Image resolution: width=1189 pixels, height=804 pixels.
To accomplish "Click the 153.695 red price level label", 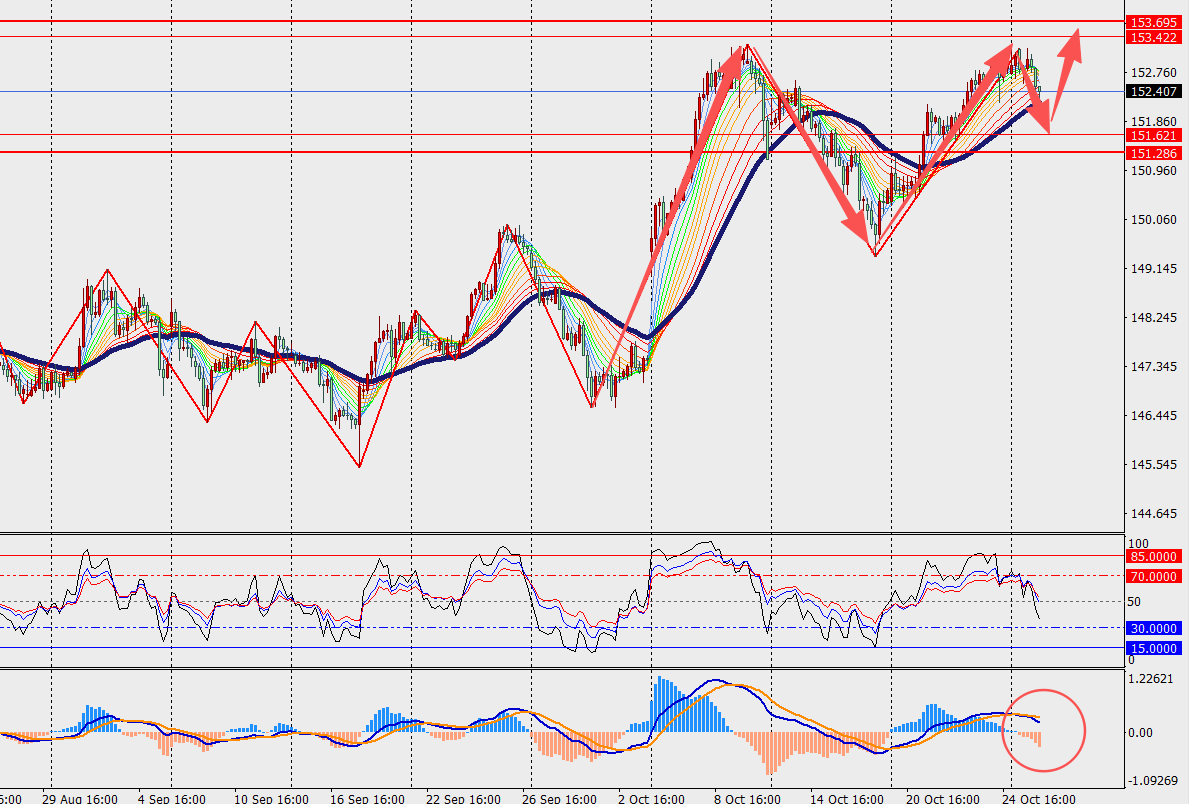I will pyautogui.click(x=1155, y=21).
